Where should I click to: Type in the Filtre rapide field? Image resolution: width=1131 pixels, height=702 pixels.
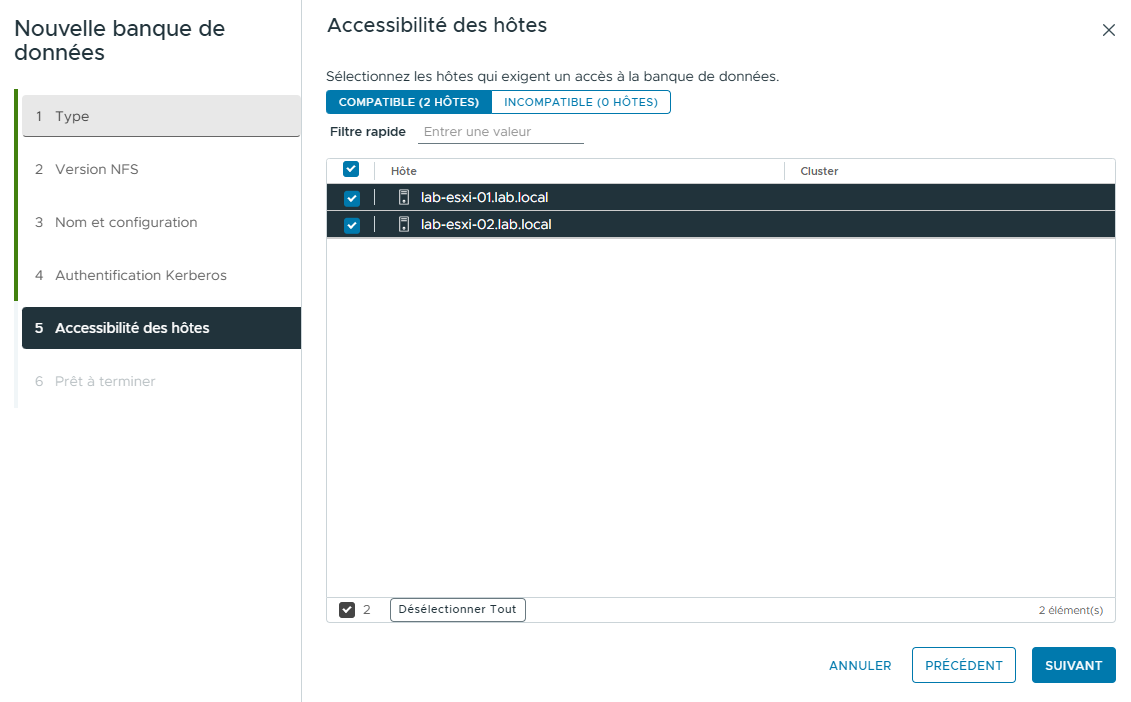[x=500, y=131]
